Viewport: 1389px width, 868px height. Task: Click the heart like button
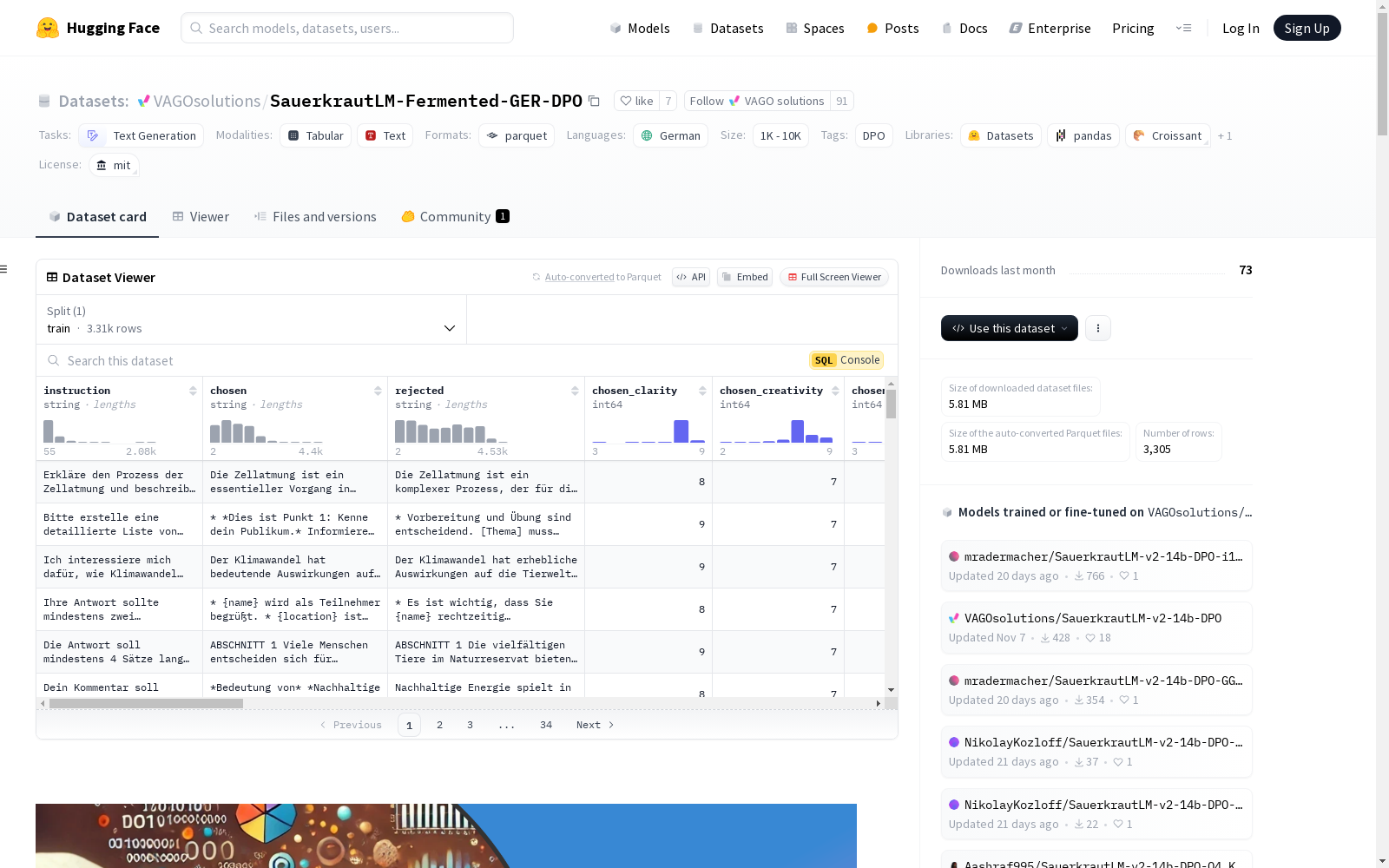[636, 101]
